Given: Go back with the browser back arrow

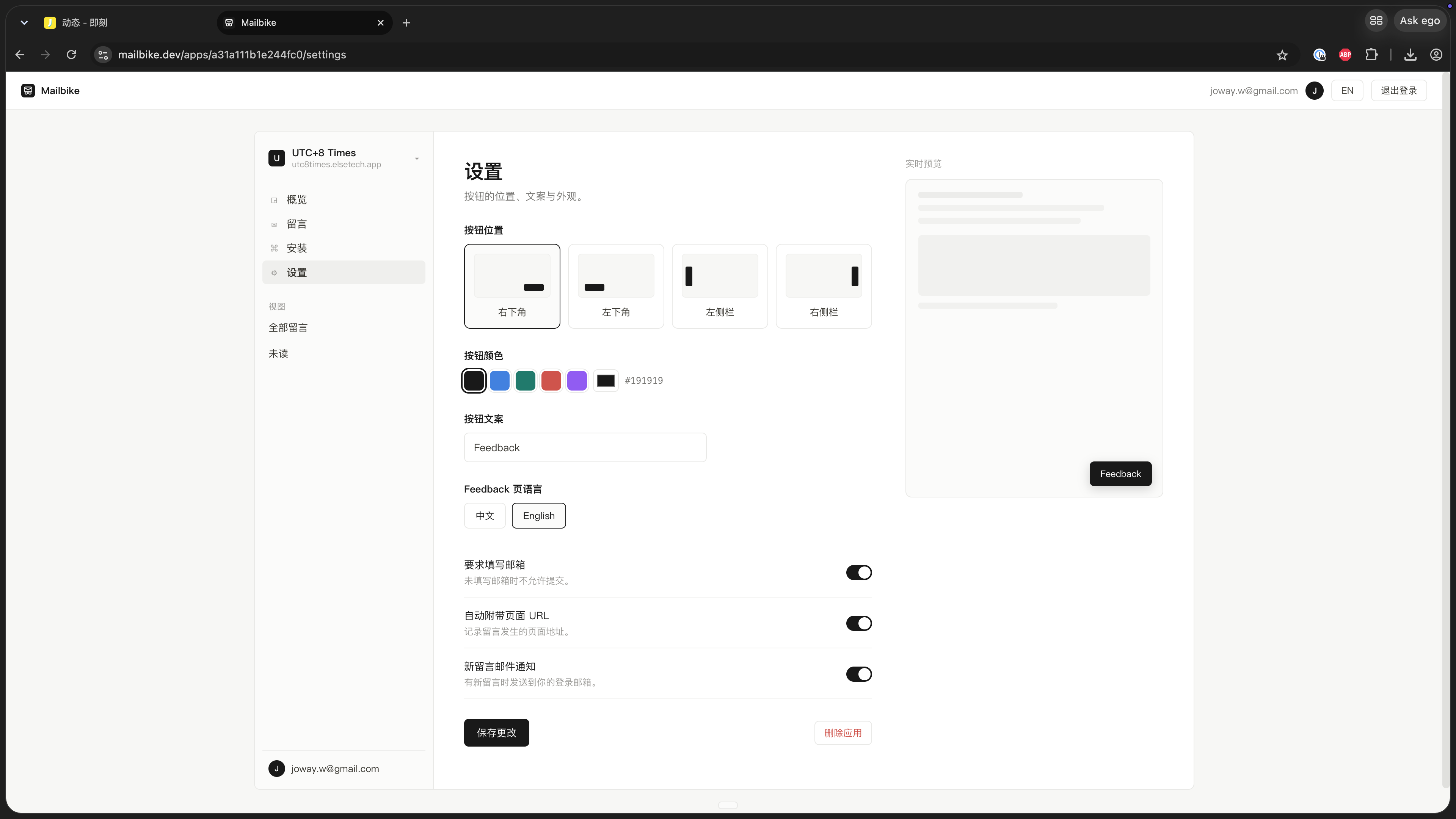Looking at the screenshot, I should coord(20,55).
